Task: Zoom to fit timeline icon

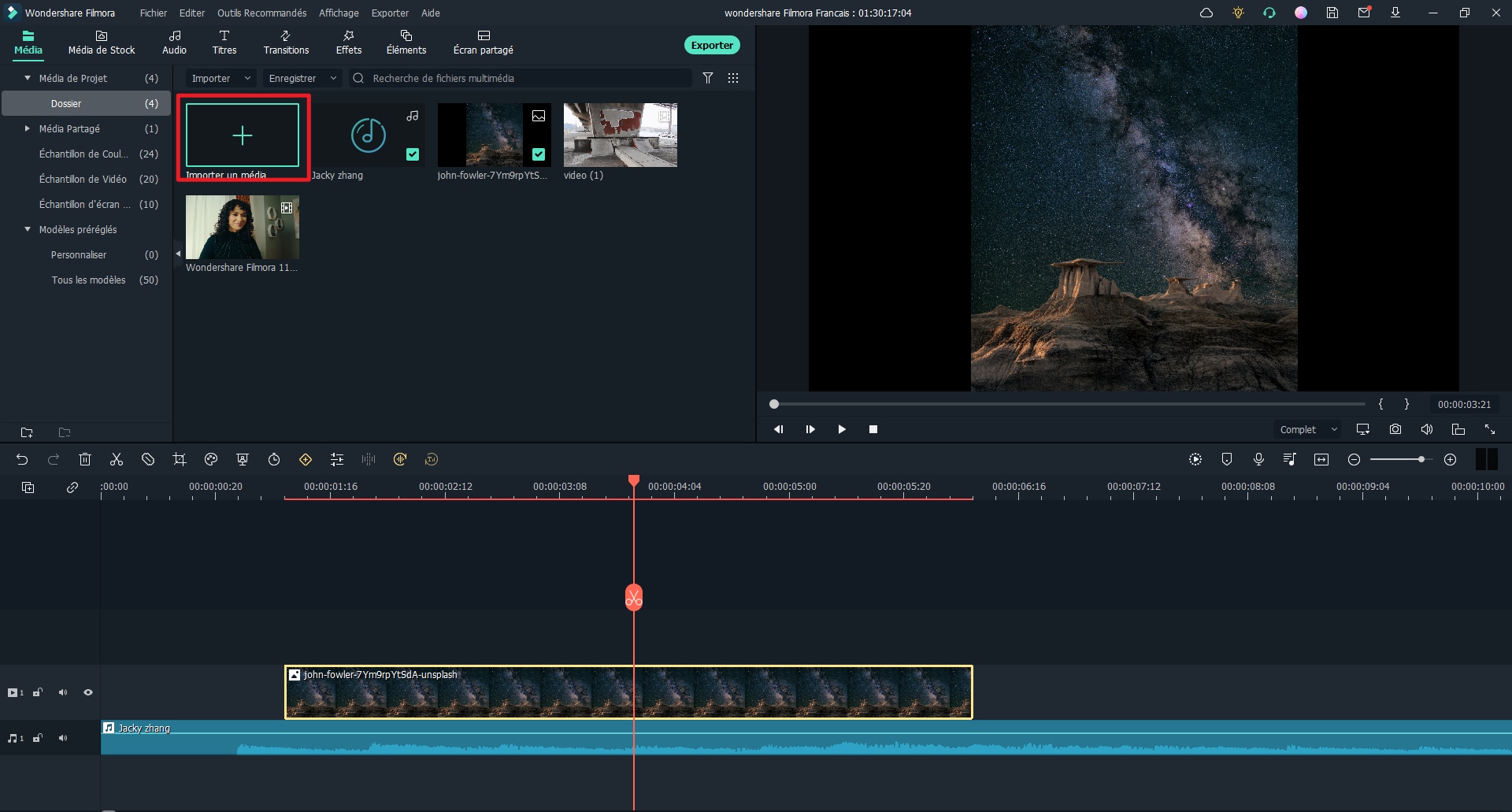Action: click(1321, 459)
